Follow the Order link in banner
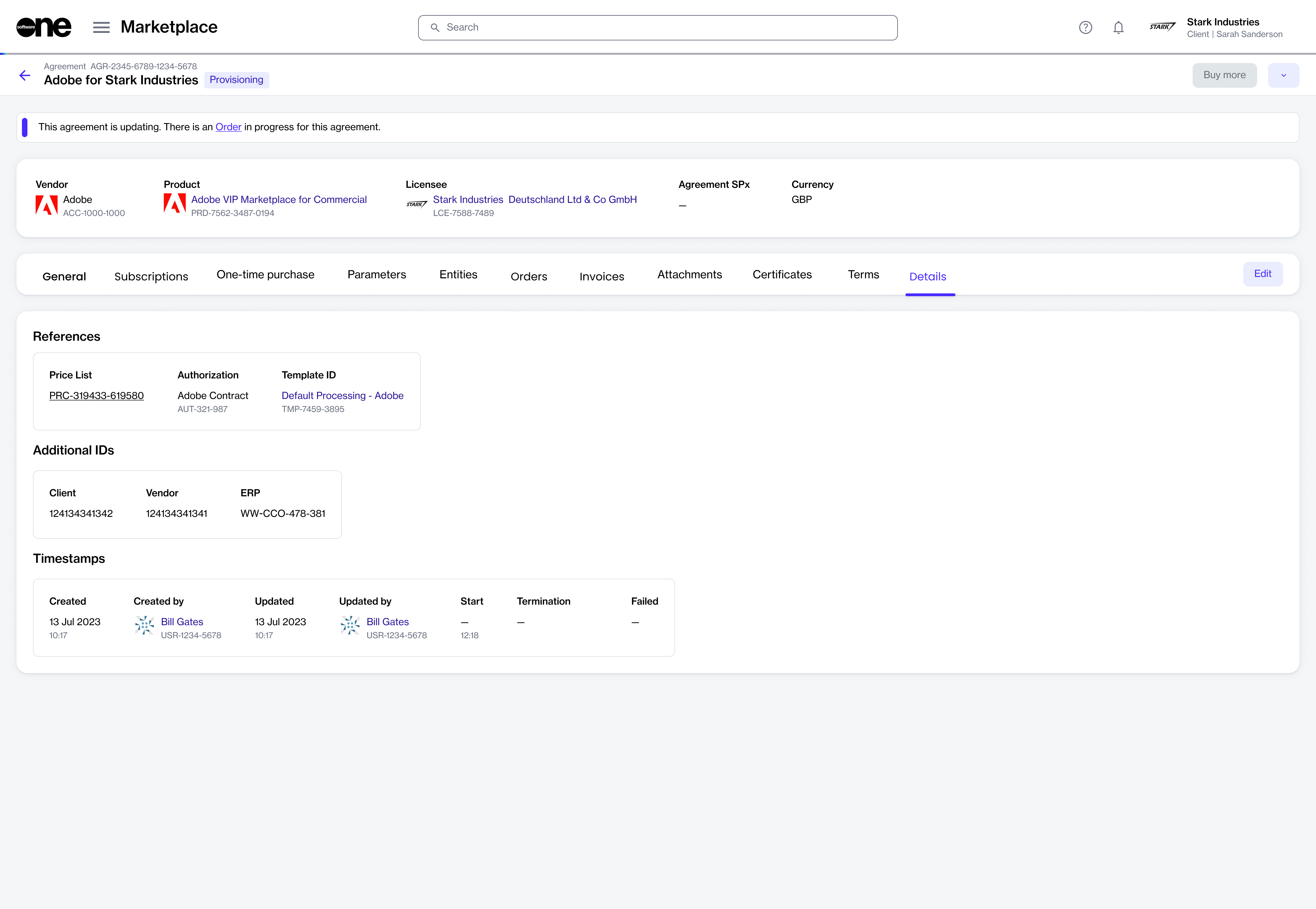Viewport: 1316px width, 909px height. (228, 127)
